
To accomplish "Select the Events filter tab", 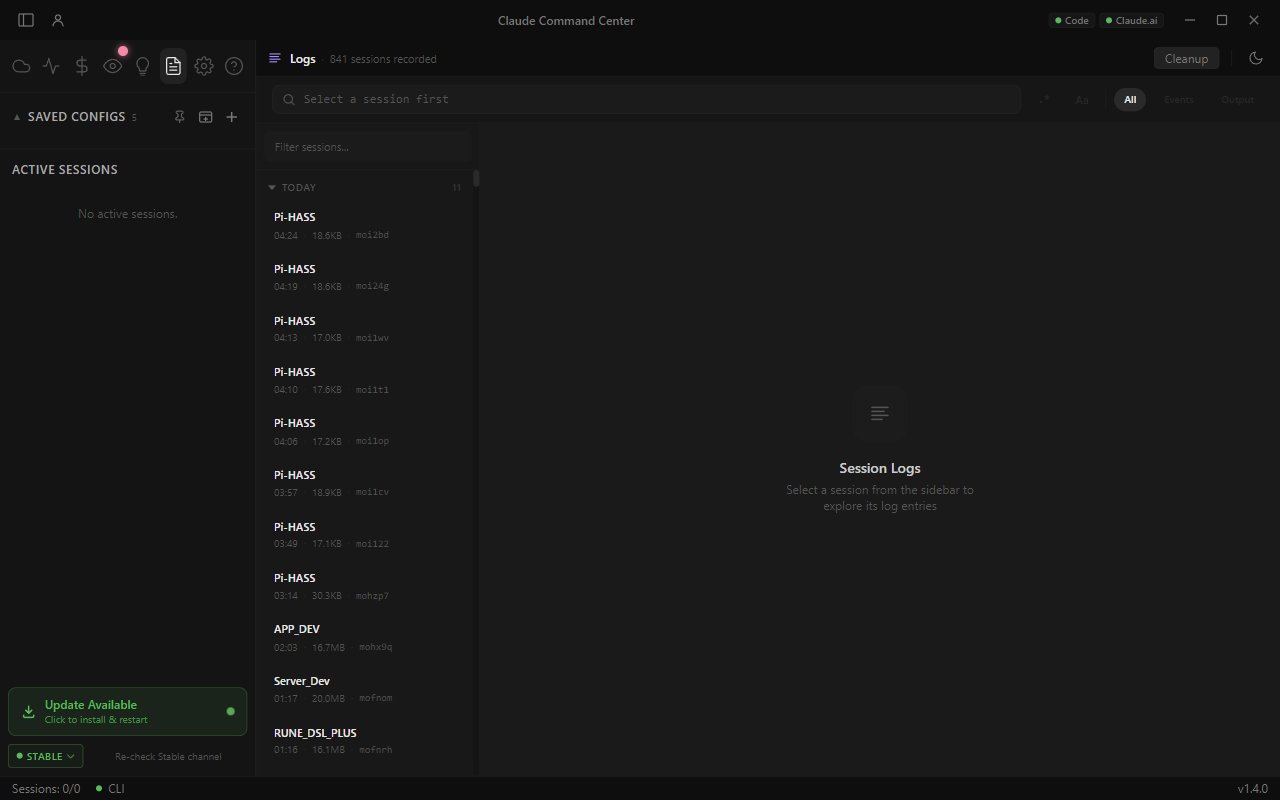I will tap(1178, 99).
